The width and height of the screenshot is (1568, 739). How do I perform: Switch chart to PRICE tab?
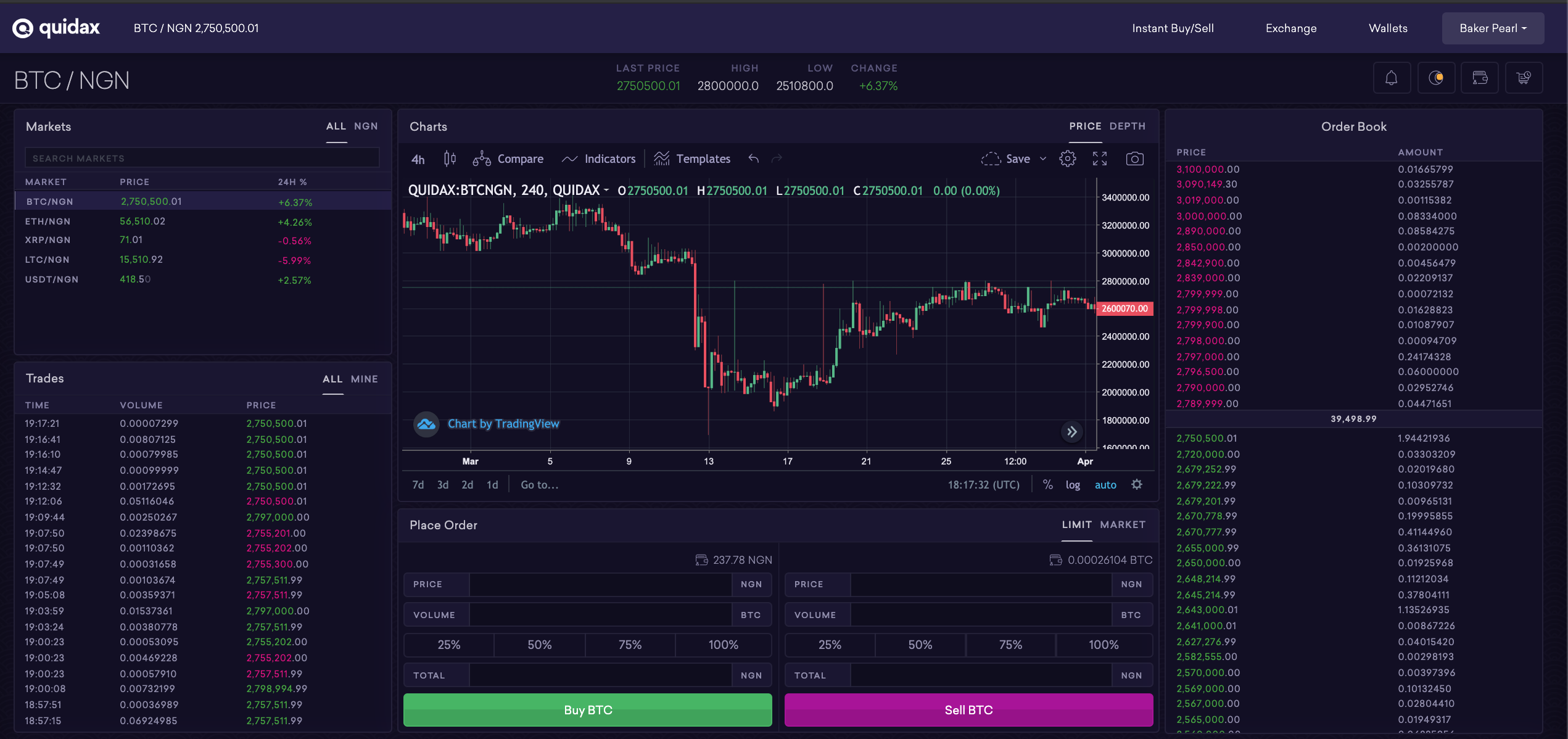1085,126
